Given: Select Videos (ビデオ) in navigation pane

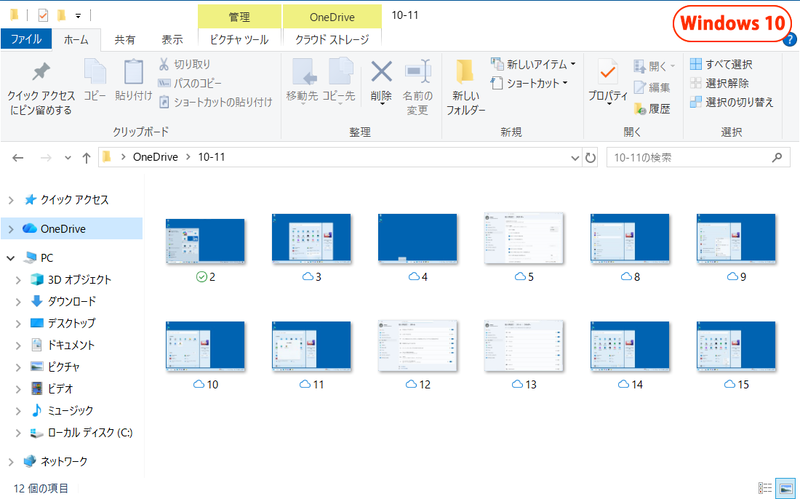Looking at the screenshot, I should tap(60, 389).
